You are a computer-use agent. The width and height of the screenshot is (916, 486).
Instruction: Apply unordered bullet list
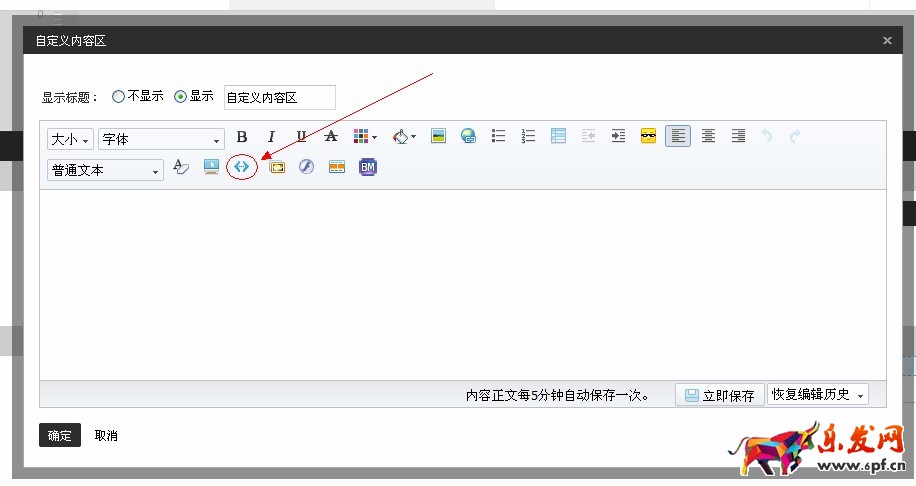498,136
